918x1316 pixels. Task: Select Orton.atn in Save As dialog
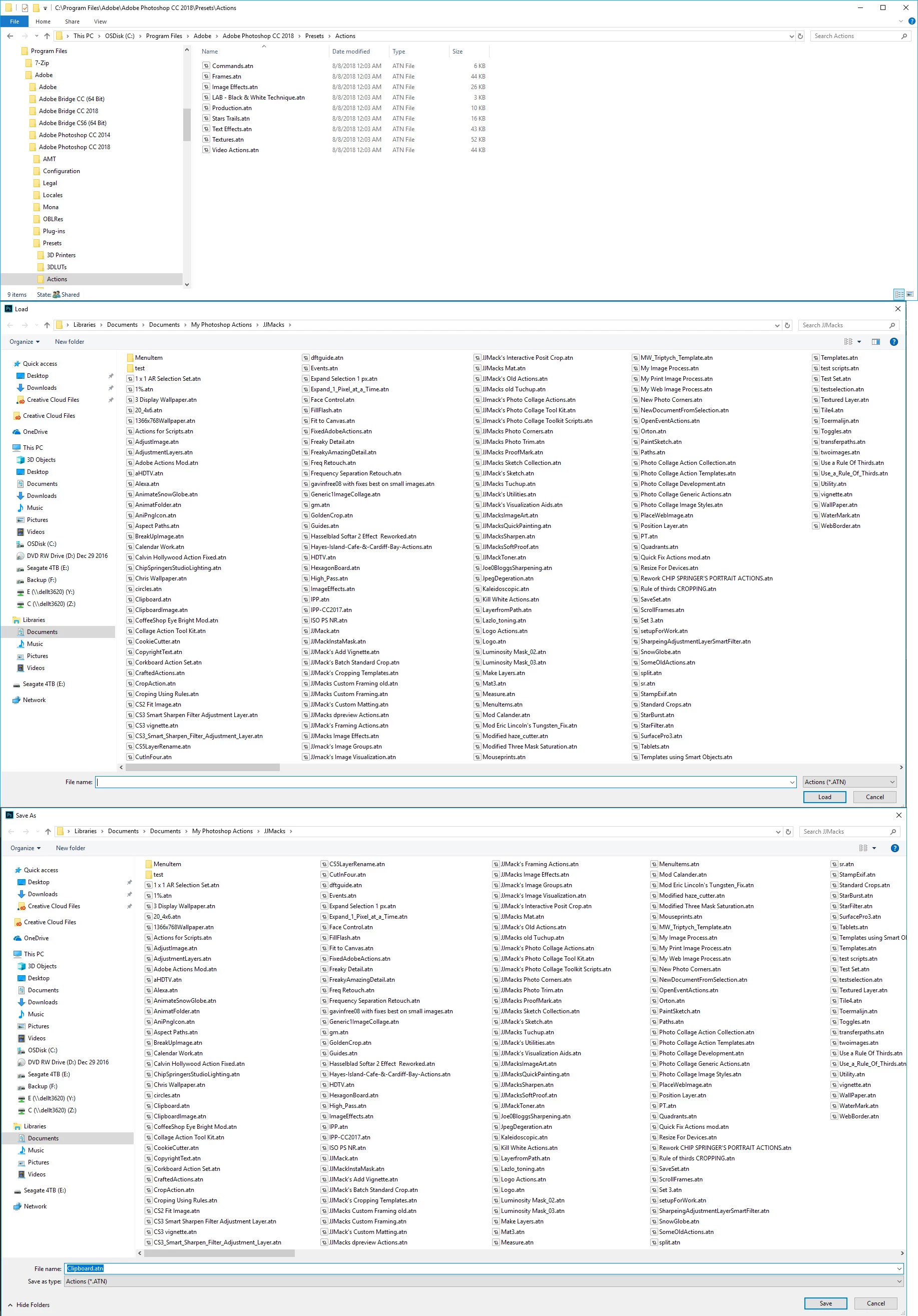671,1001
